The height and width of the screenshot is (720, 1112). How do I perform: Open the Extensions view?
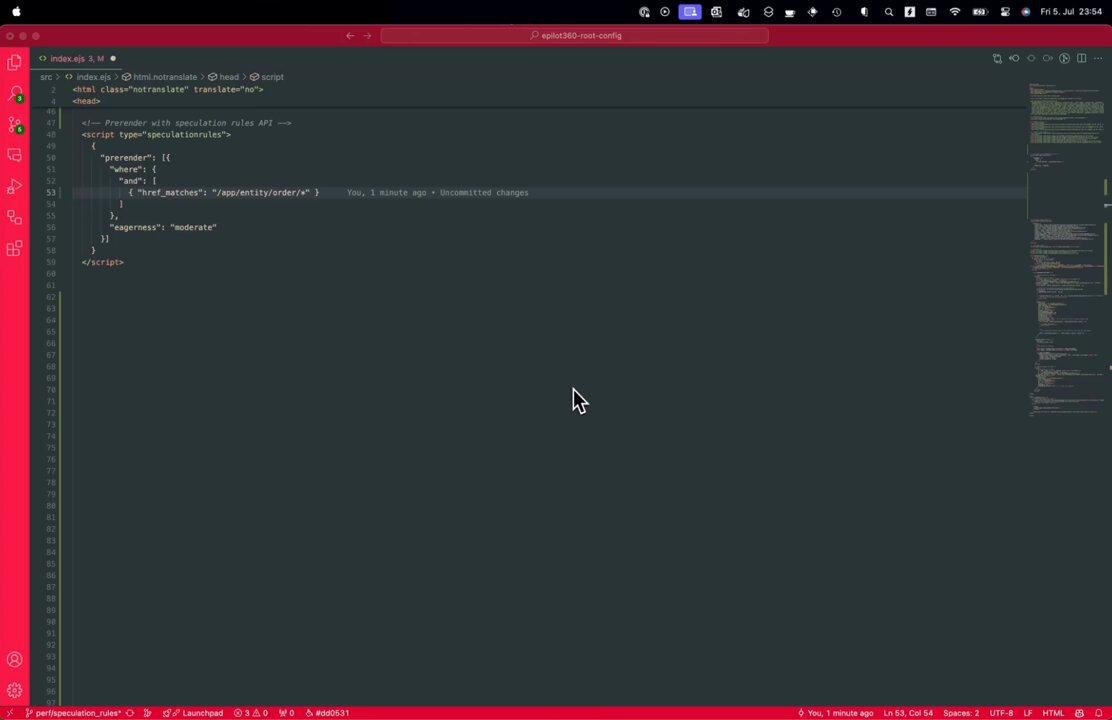click(x=14, y=248)
